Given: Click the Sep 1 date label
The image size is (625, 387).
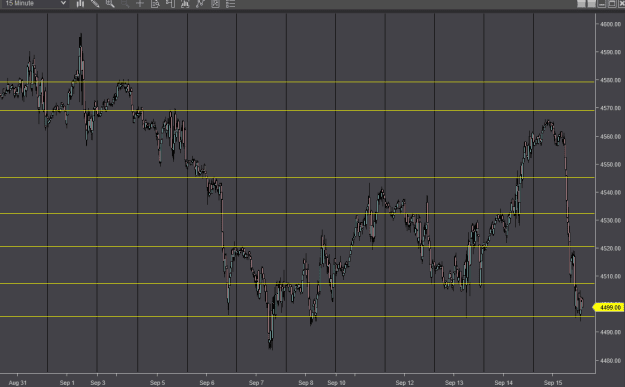Looking at the screenshot, I should [67, 383].
